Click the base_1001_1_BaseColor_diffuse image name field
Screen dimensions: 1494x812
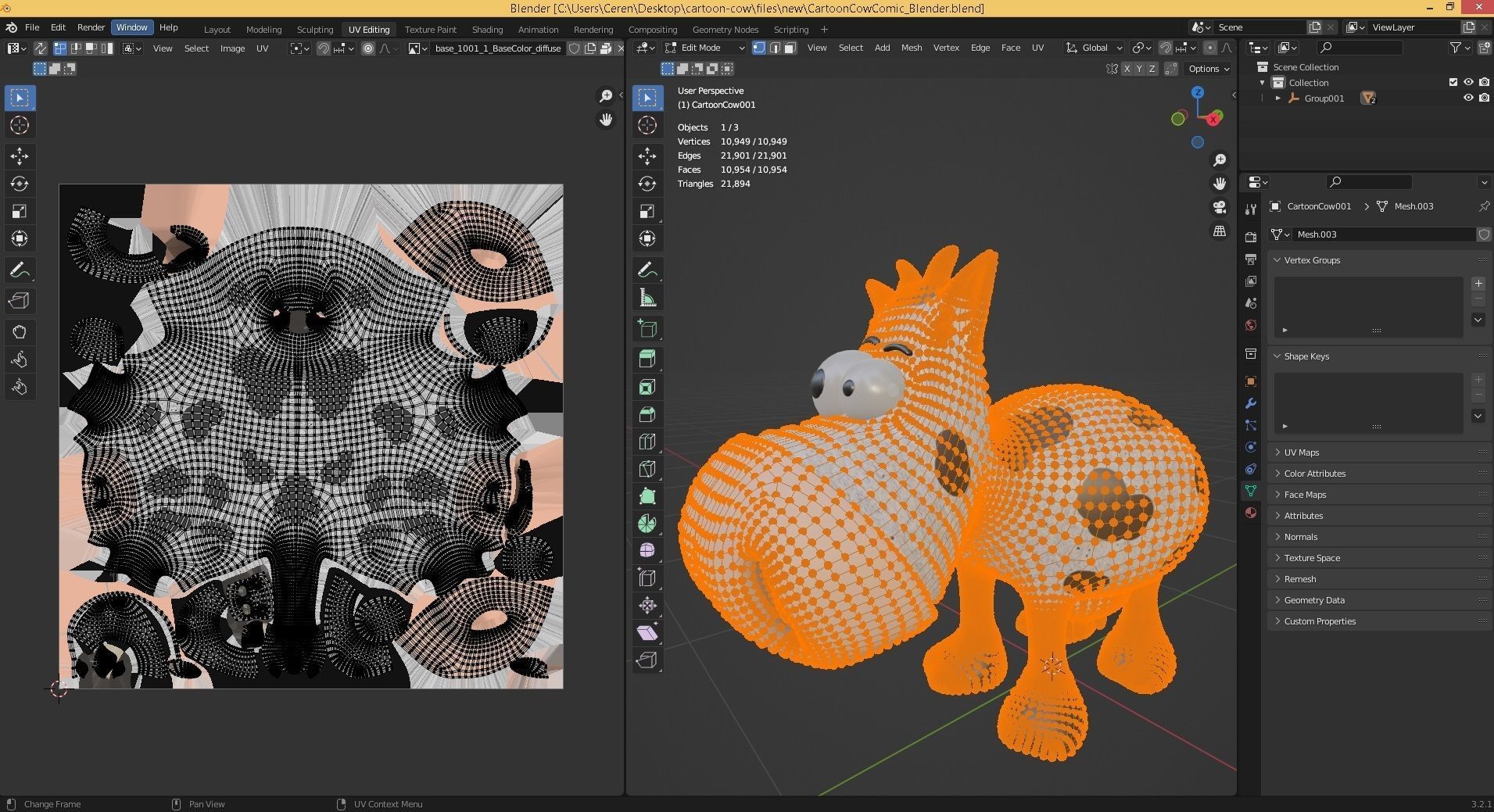tap(498, 48)
